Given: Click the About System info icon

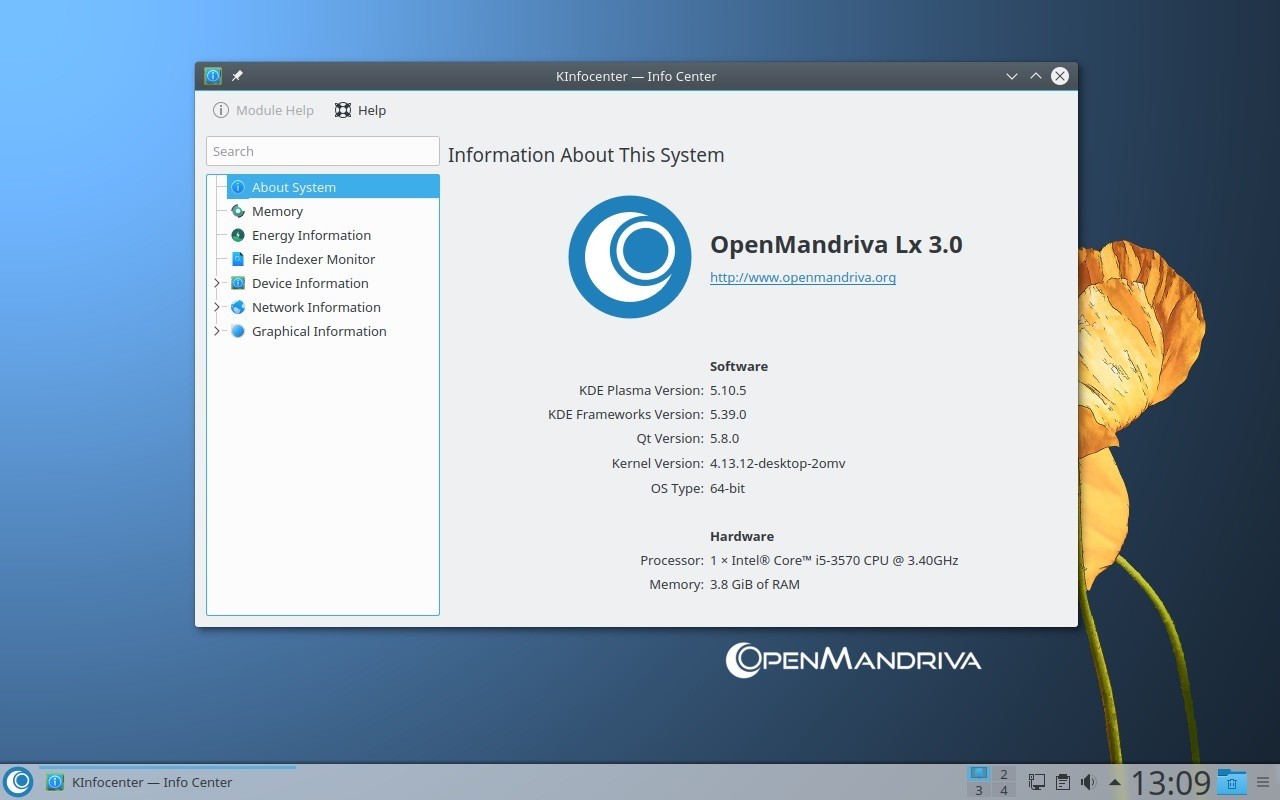Looking at the screenshot, I should [238, 187].
